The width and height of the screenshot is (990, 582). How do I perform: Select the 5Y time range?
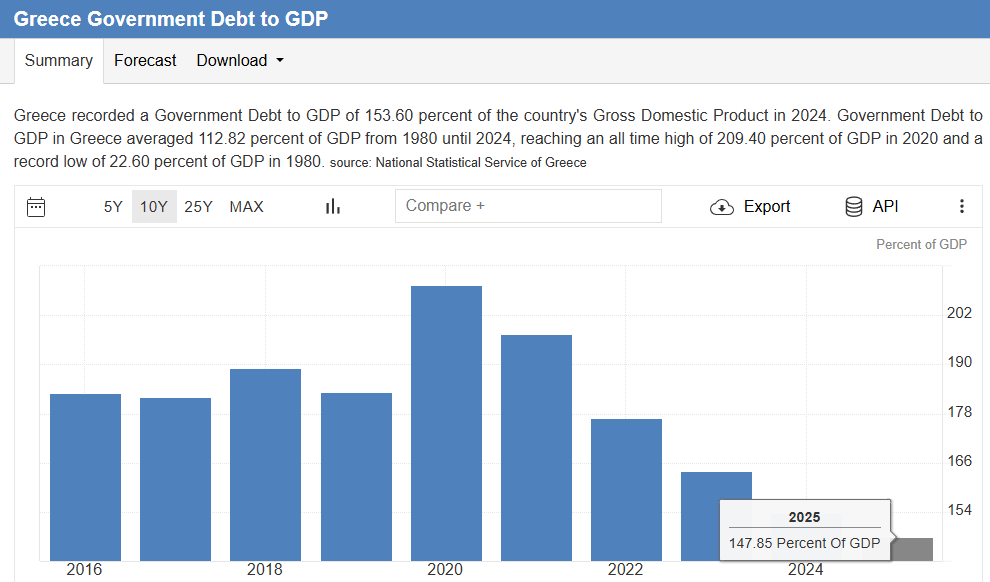click(x=113, y=206)
